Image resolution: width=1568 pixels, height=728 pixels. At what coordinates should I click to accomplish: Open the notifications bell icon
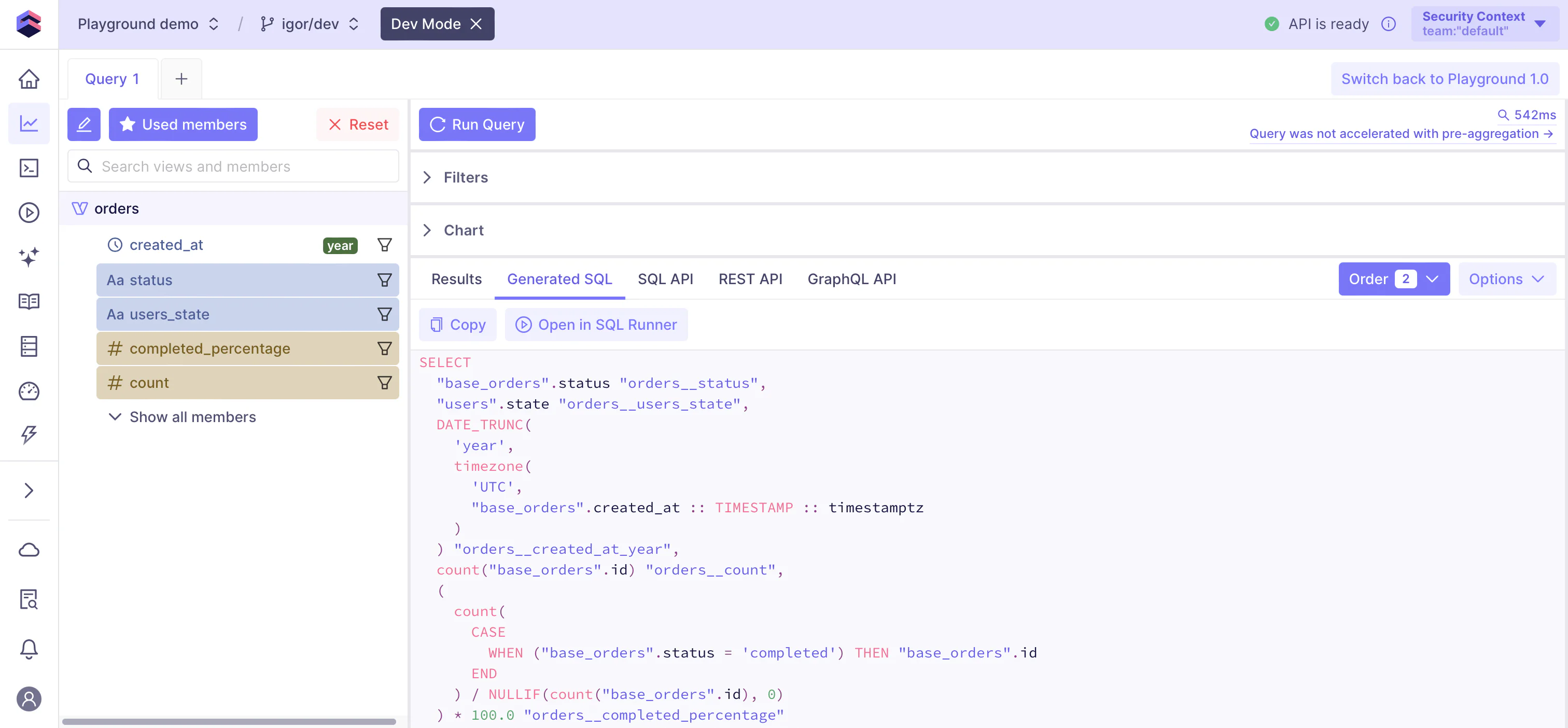[x=29, y=649]
